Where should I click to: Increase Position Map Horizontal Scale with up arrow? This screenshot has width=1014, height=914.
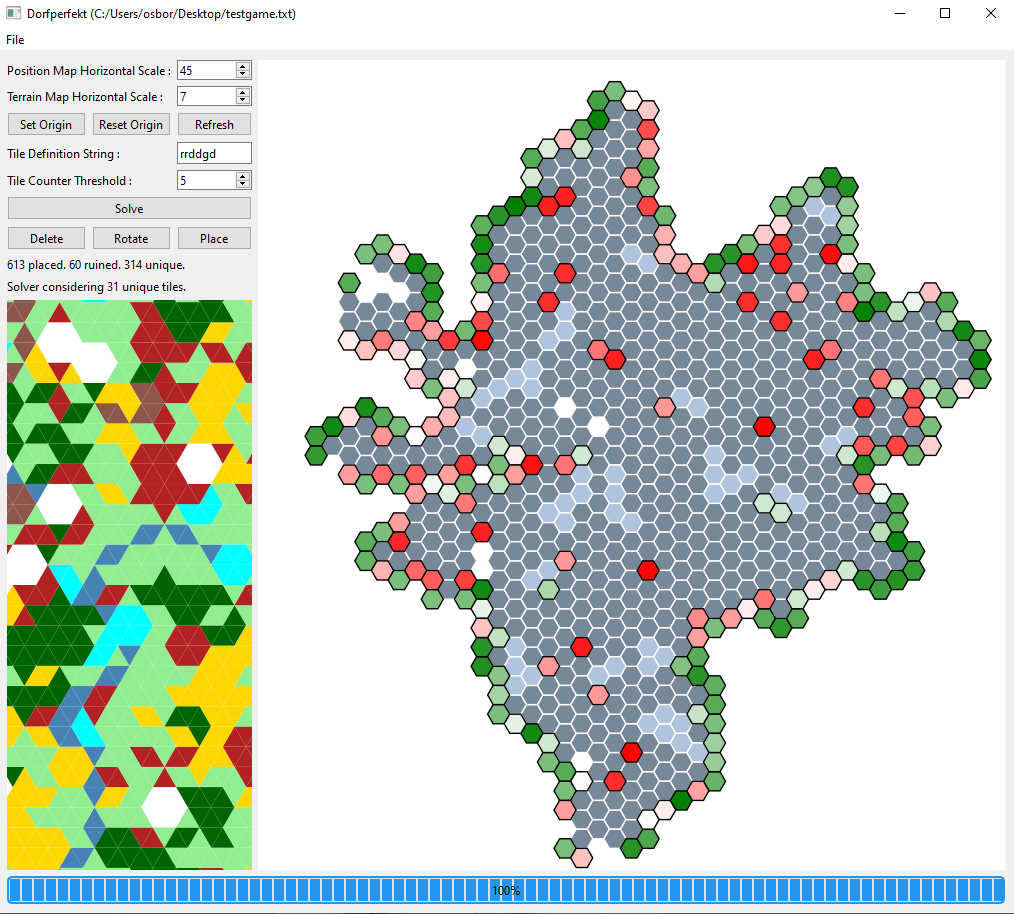click(243, 66)
